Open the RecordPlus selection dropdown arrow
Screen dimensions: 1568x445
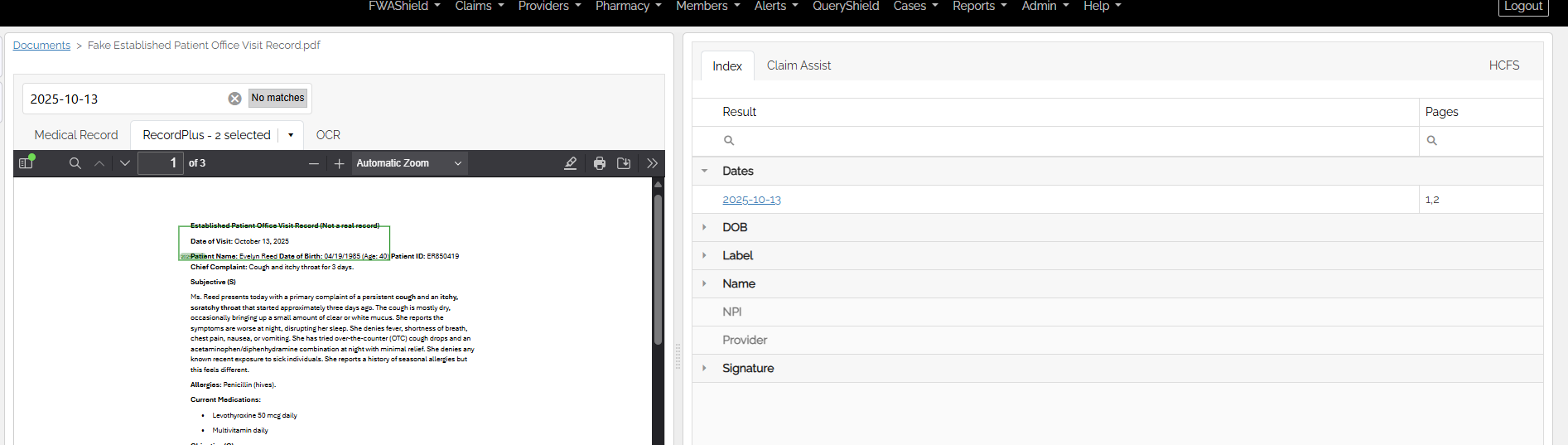(291, 135)
